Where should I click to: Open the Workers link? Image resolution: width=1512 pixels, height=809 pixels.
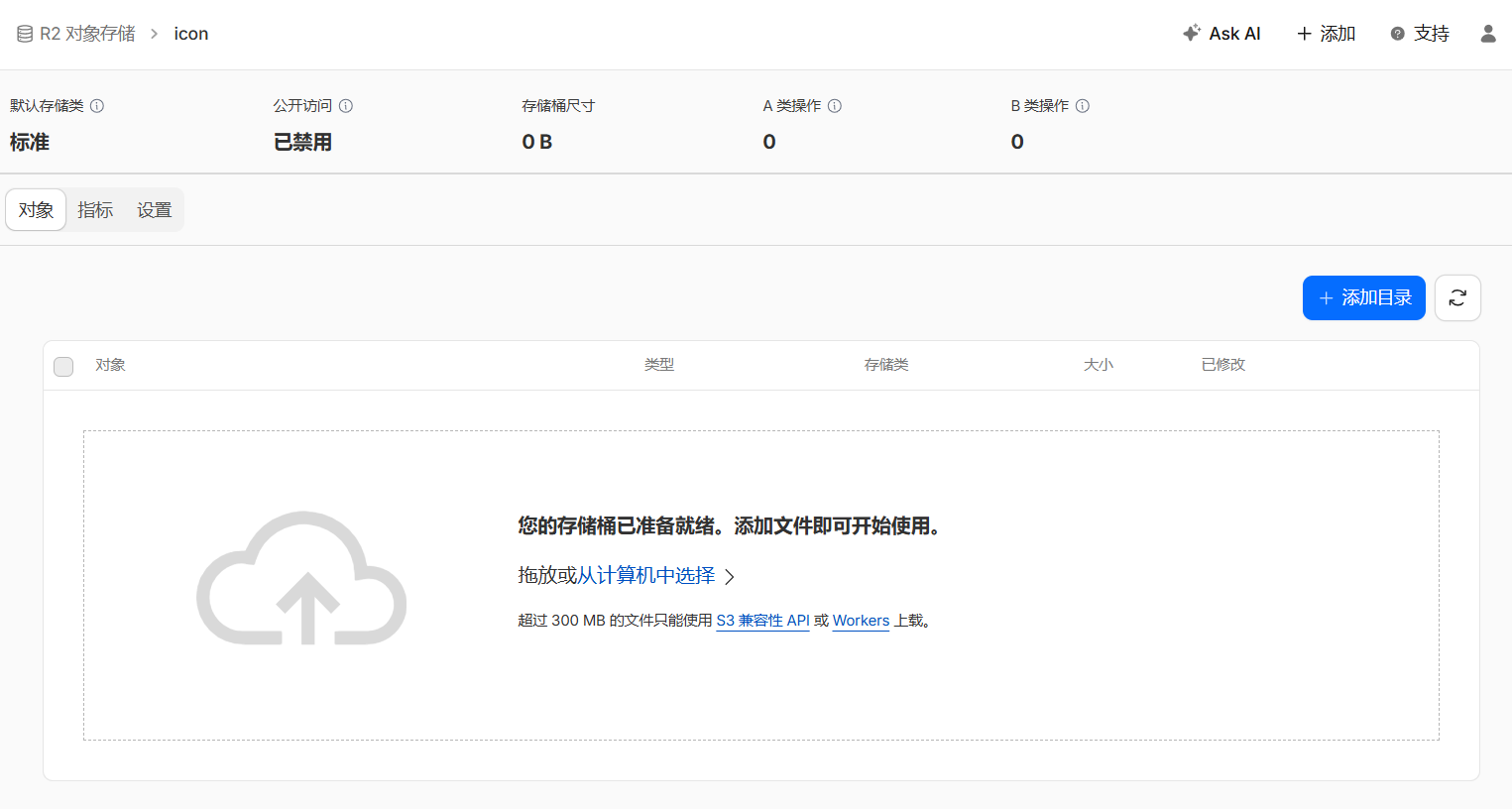coord(861,621)
